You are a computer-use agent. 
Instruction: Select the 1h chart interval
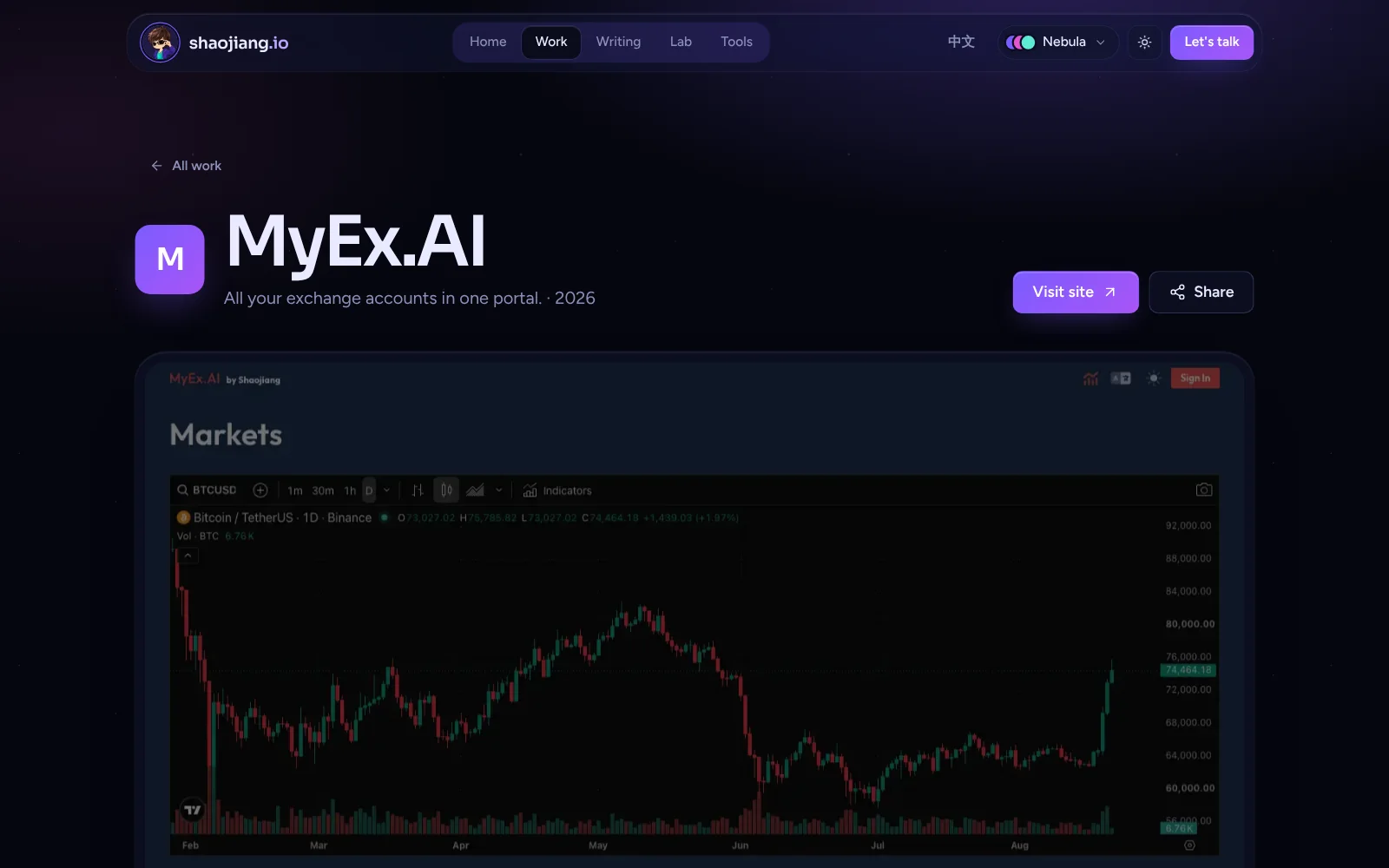pos(350,490)
